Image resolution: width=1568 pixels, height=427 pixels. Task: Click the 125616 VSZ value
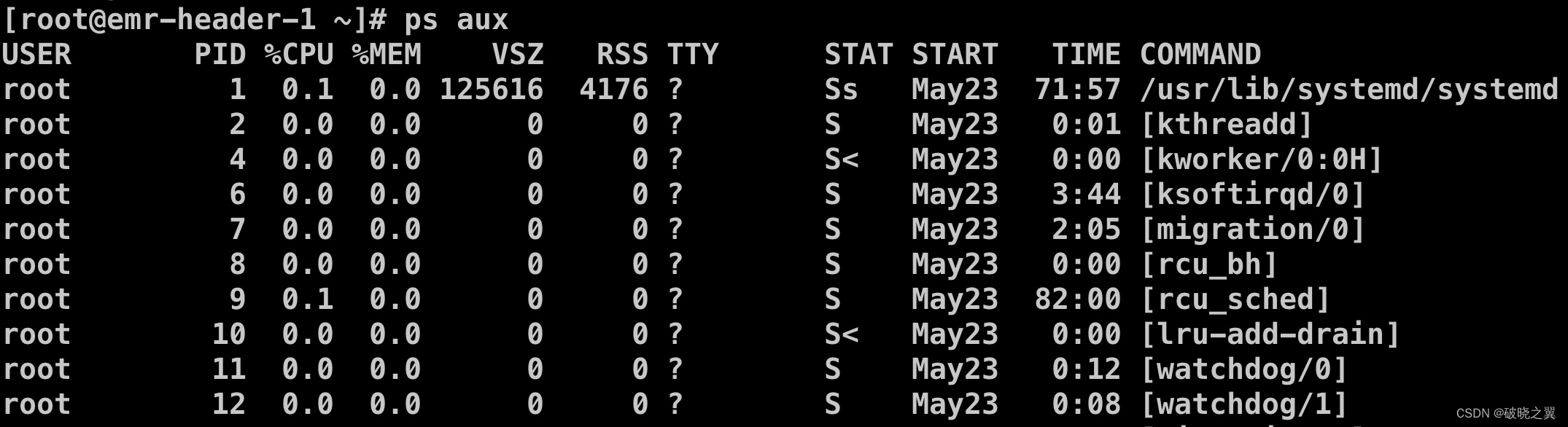click(x=491, y=90)
